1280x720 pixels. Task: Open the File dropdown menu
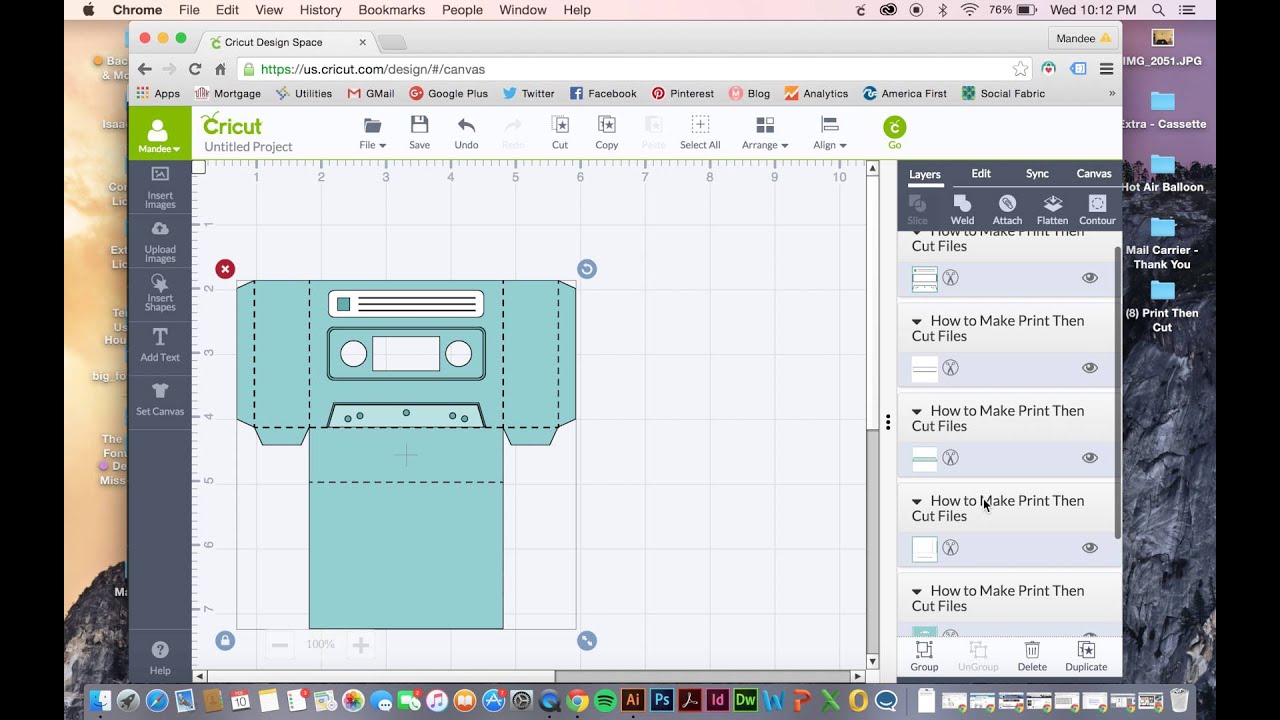click(372, 132)
